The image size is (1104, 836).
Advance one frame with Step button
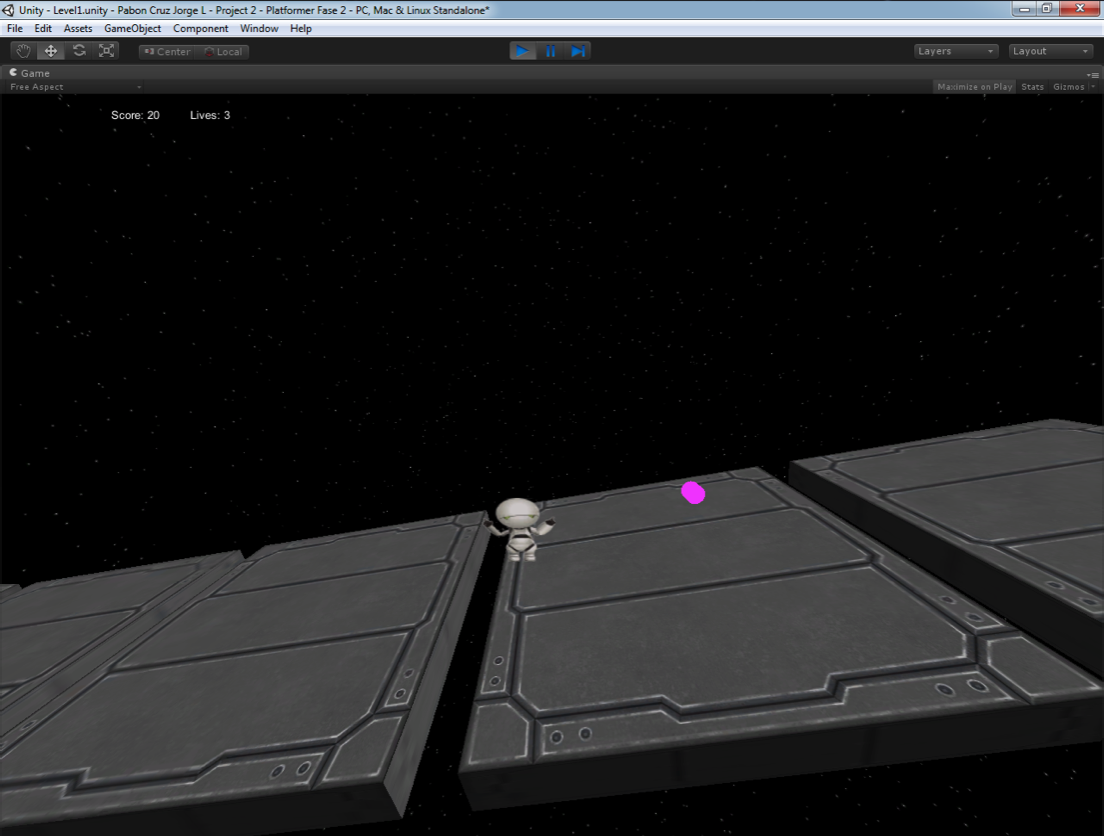pos(578,51)
